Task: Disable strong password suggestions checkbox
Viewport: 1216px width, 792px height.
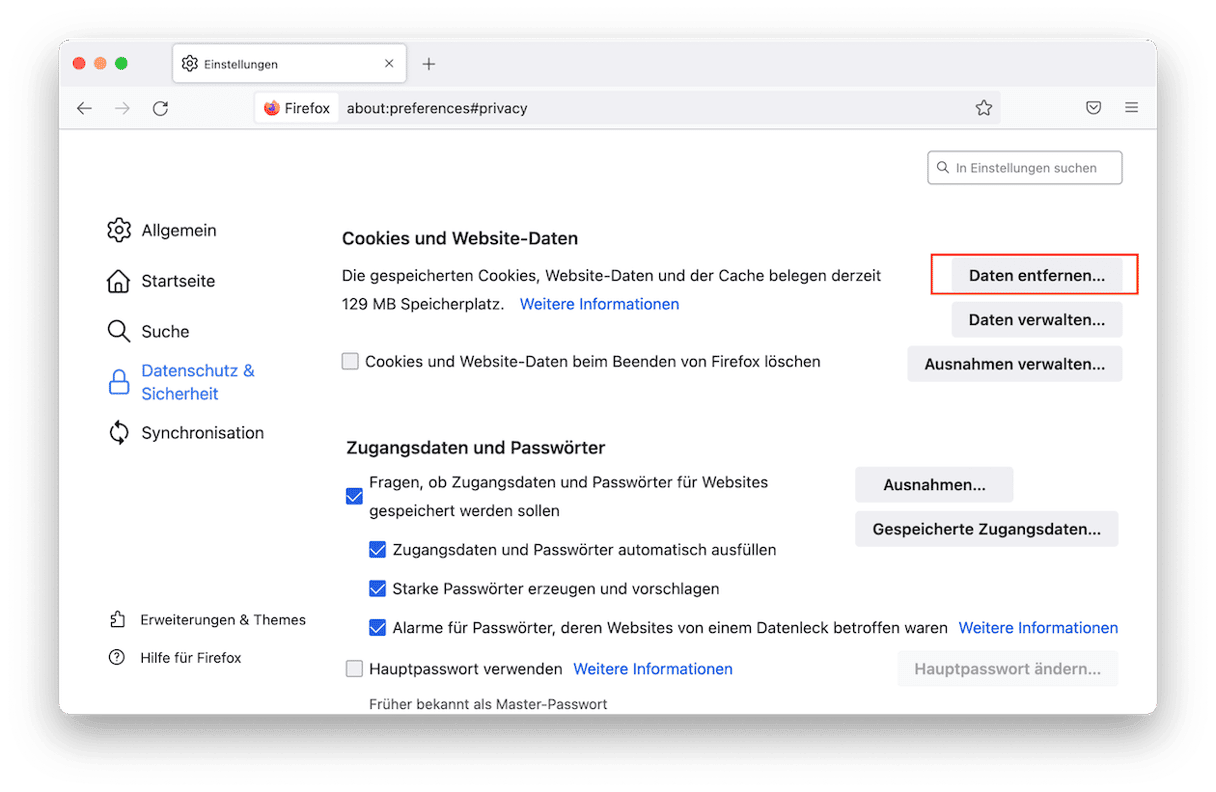Action: click(377, 589)
